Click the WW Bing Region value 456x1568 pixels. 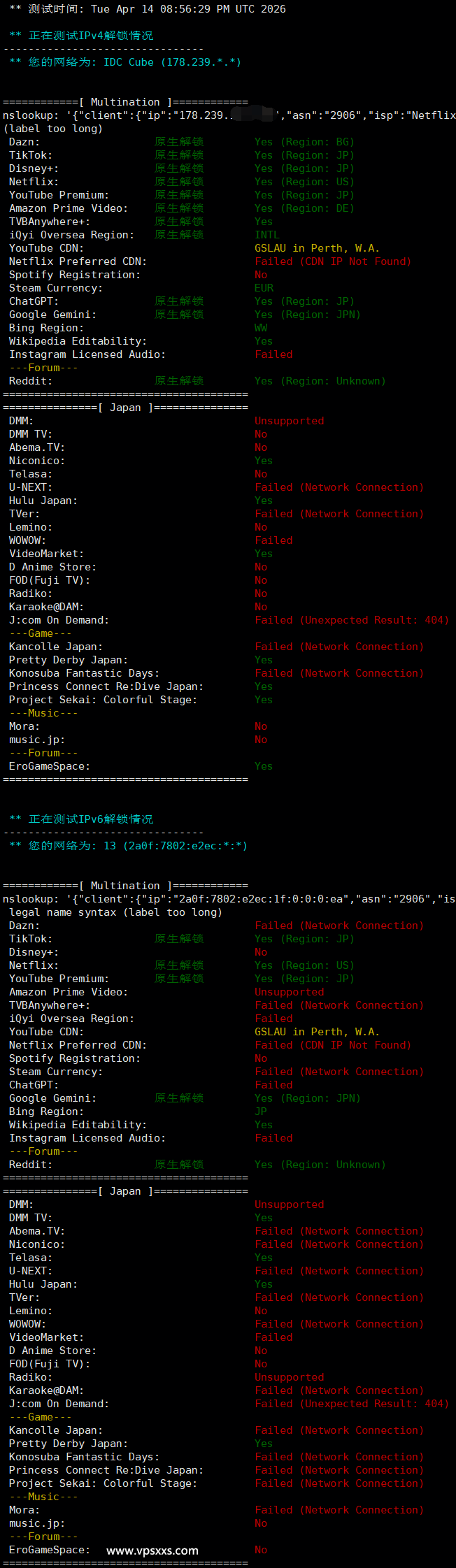tap(261, 328)
